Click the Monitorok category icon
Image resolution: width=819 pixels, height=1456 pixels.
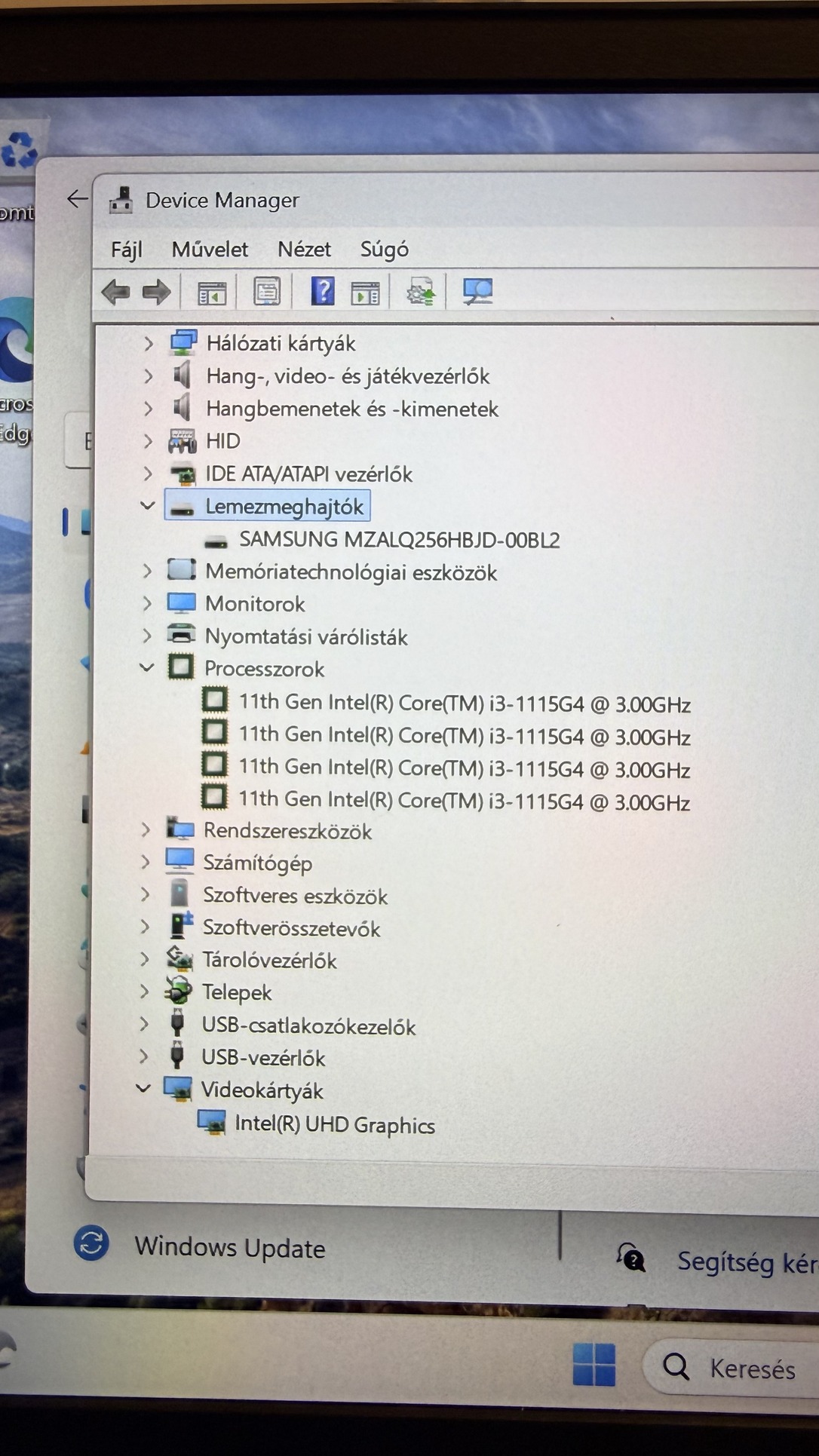coord(182,603)
